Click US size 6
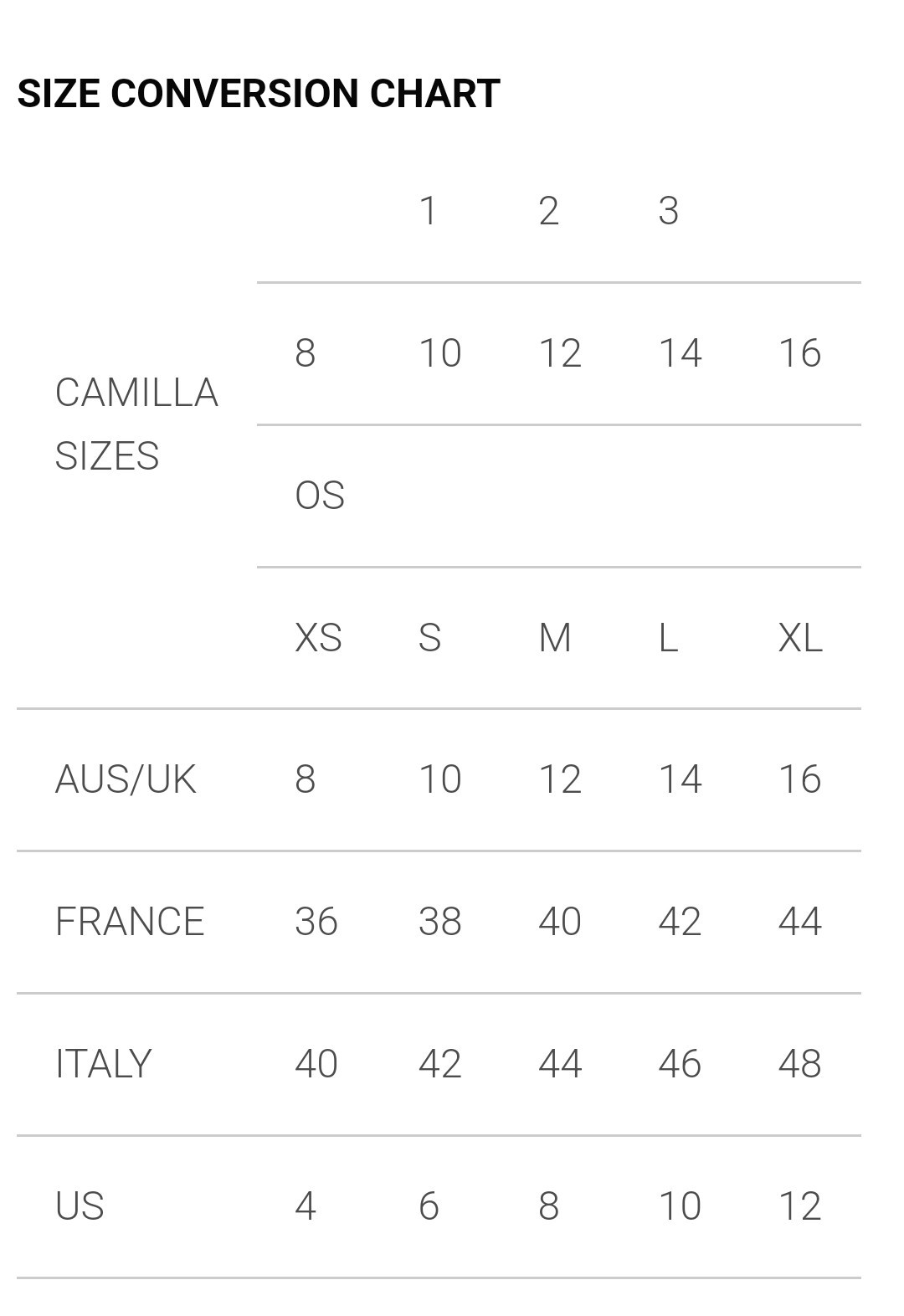The image size is (904, 1316). (x=429, y=1206)
